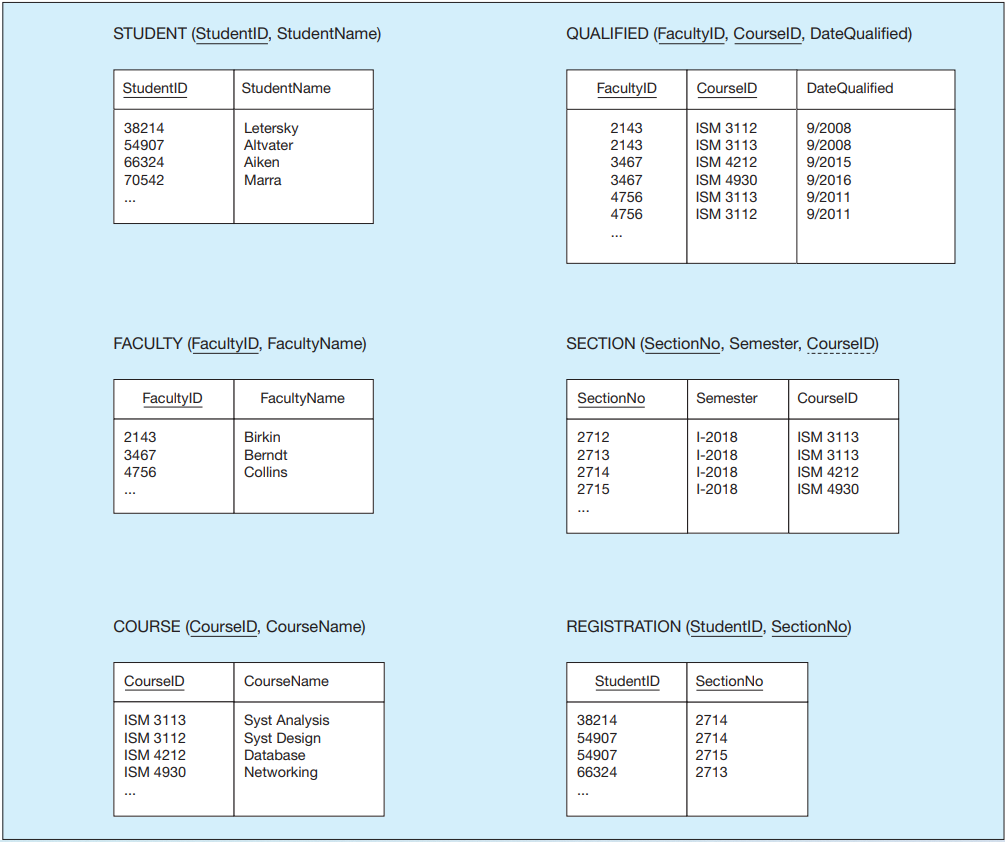Click student name Aiken

point(262,163)
